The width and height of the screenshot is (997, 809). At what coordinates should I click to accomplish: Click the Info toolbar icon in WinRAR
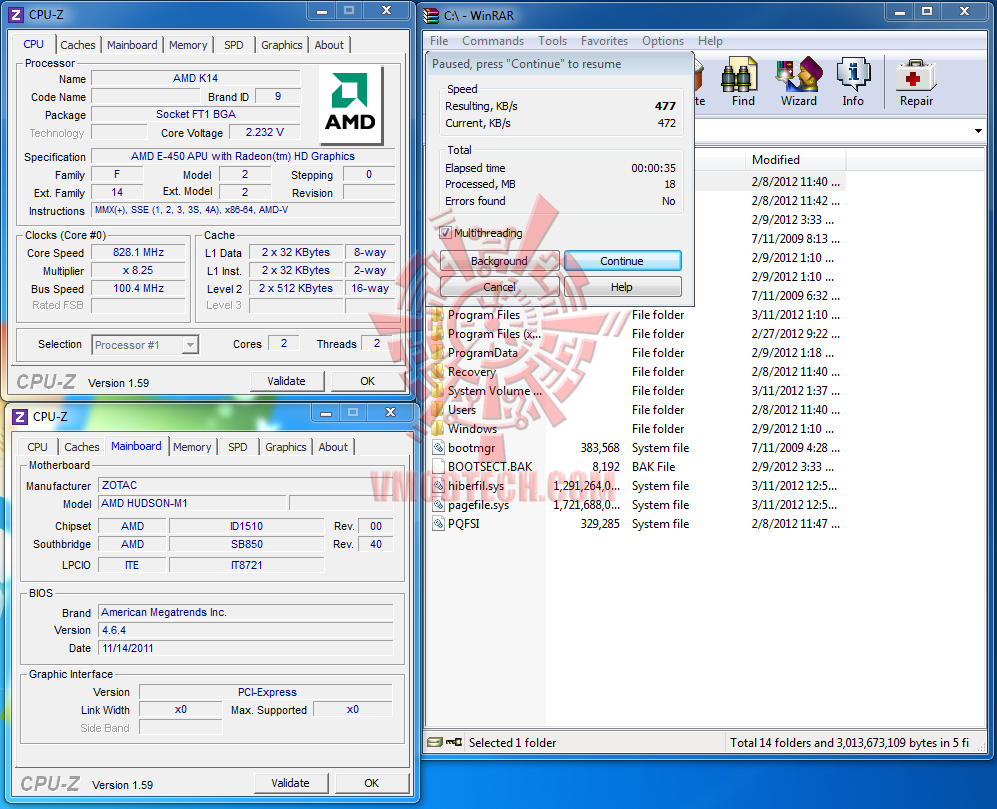[x=853, y=82]
